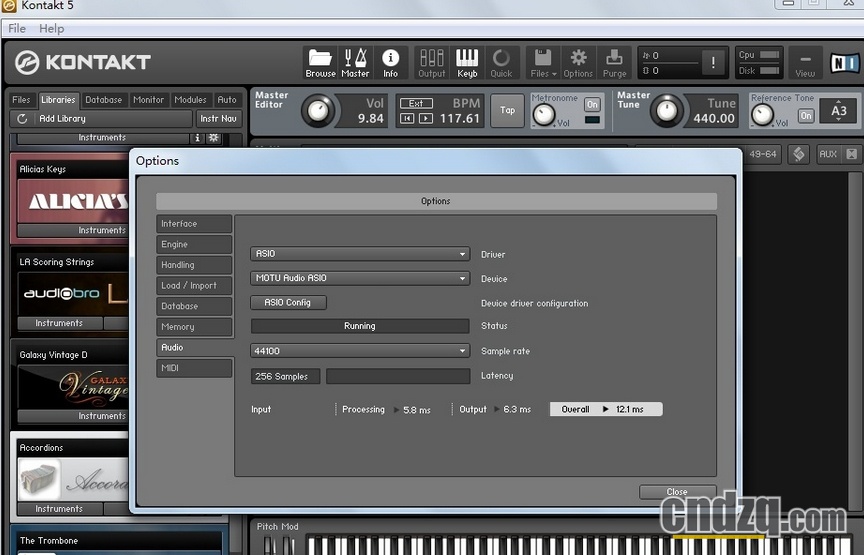864x555 pixels.
Task: Toggle the minimized View icon
Action: [805, 63]
